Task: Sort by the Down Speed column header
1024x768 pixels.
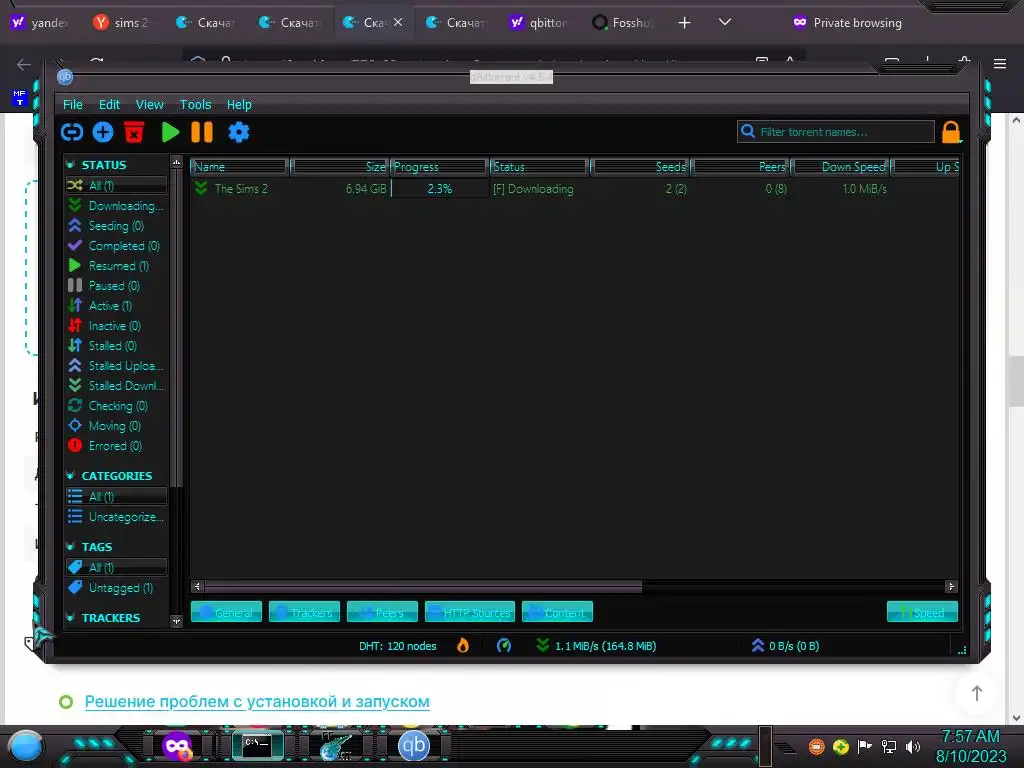Action: click(840, 167)
